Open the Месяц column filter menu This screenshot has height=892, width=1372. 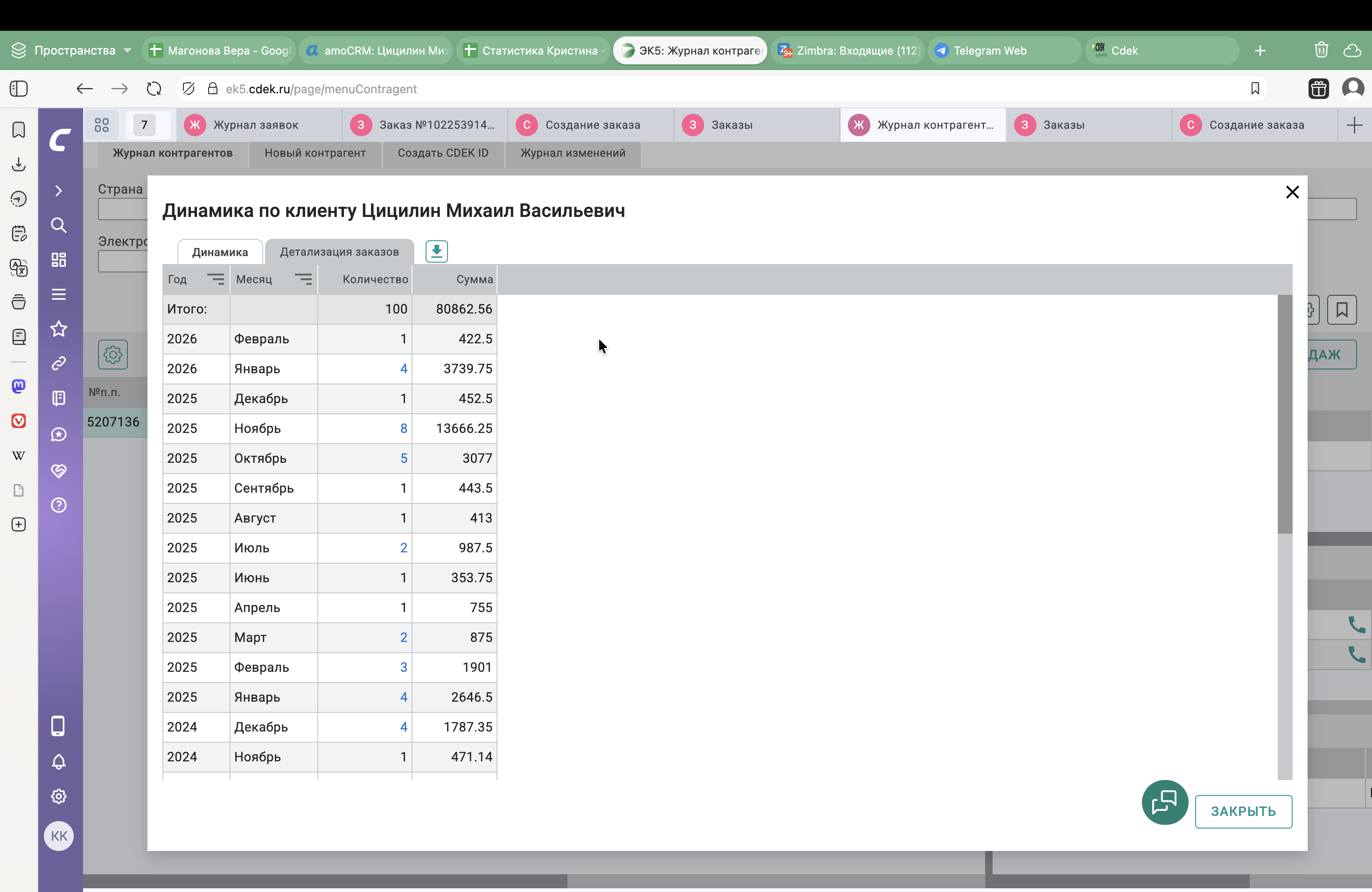tap(303, 279)
